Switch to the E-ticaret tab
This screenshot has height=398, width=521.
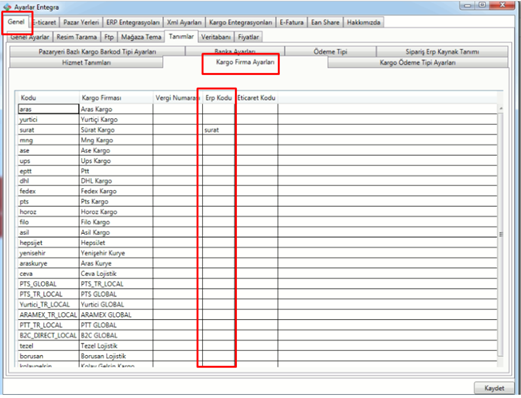pos(44,22)
